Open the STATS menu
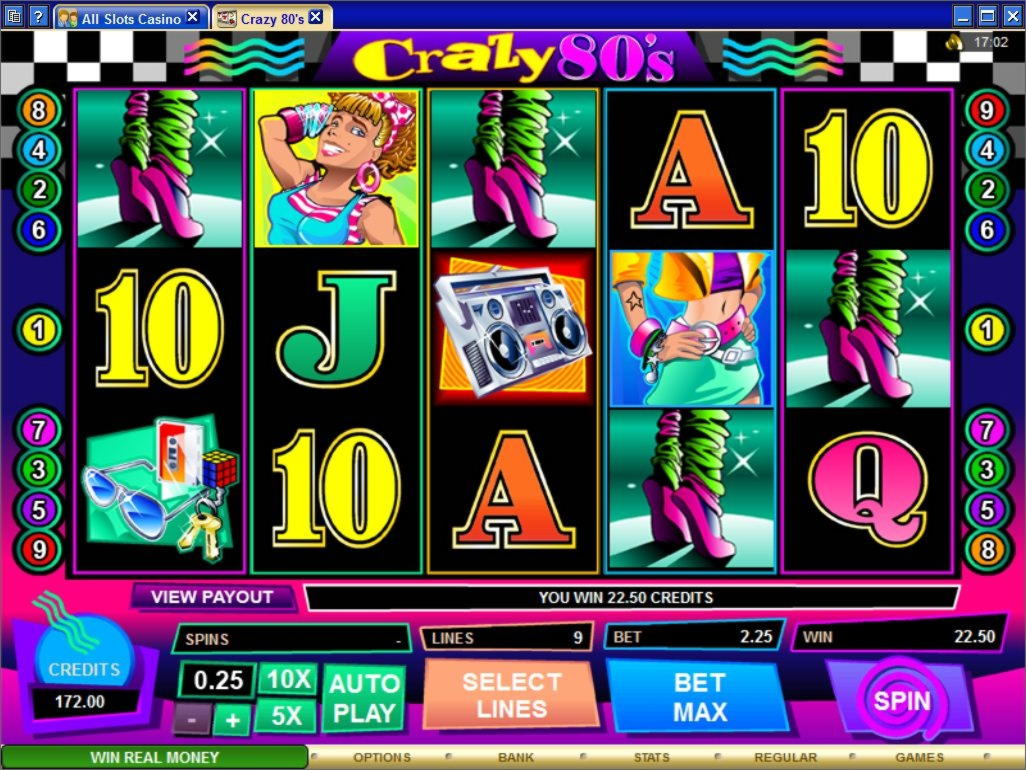 (x=651, y=757)
